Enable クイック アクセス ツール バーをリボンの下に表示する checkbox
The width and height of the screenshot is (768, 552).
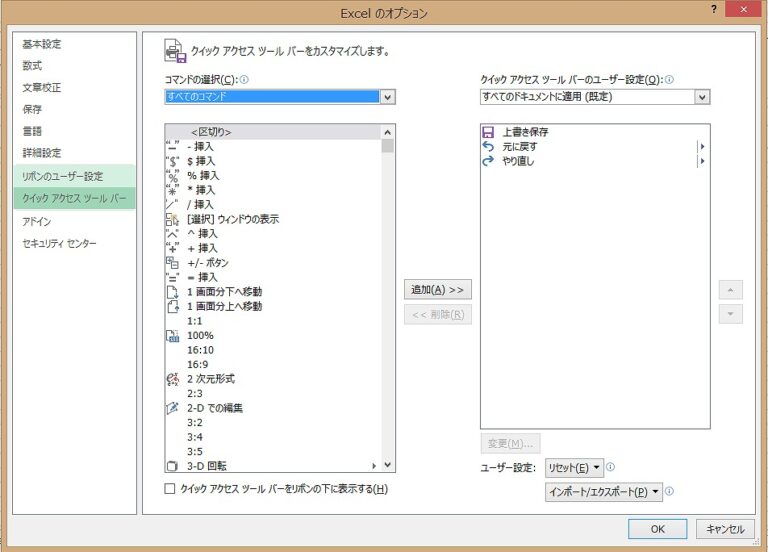[x=170, y=489]
